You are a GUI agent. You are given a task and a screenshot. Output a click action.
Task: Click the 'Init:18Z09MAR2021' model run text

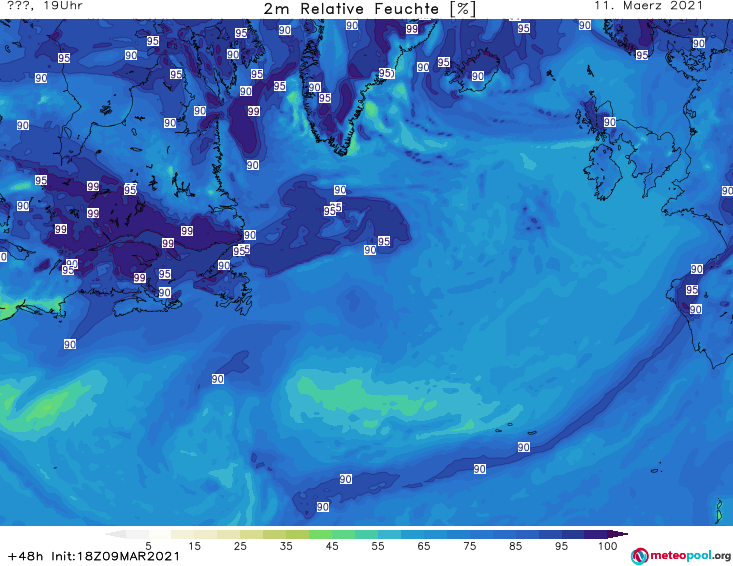[x=115, y=556]
